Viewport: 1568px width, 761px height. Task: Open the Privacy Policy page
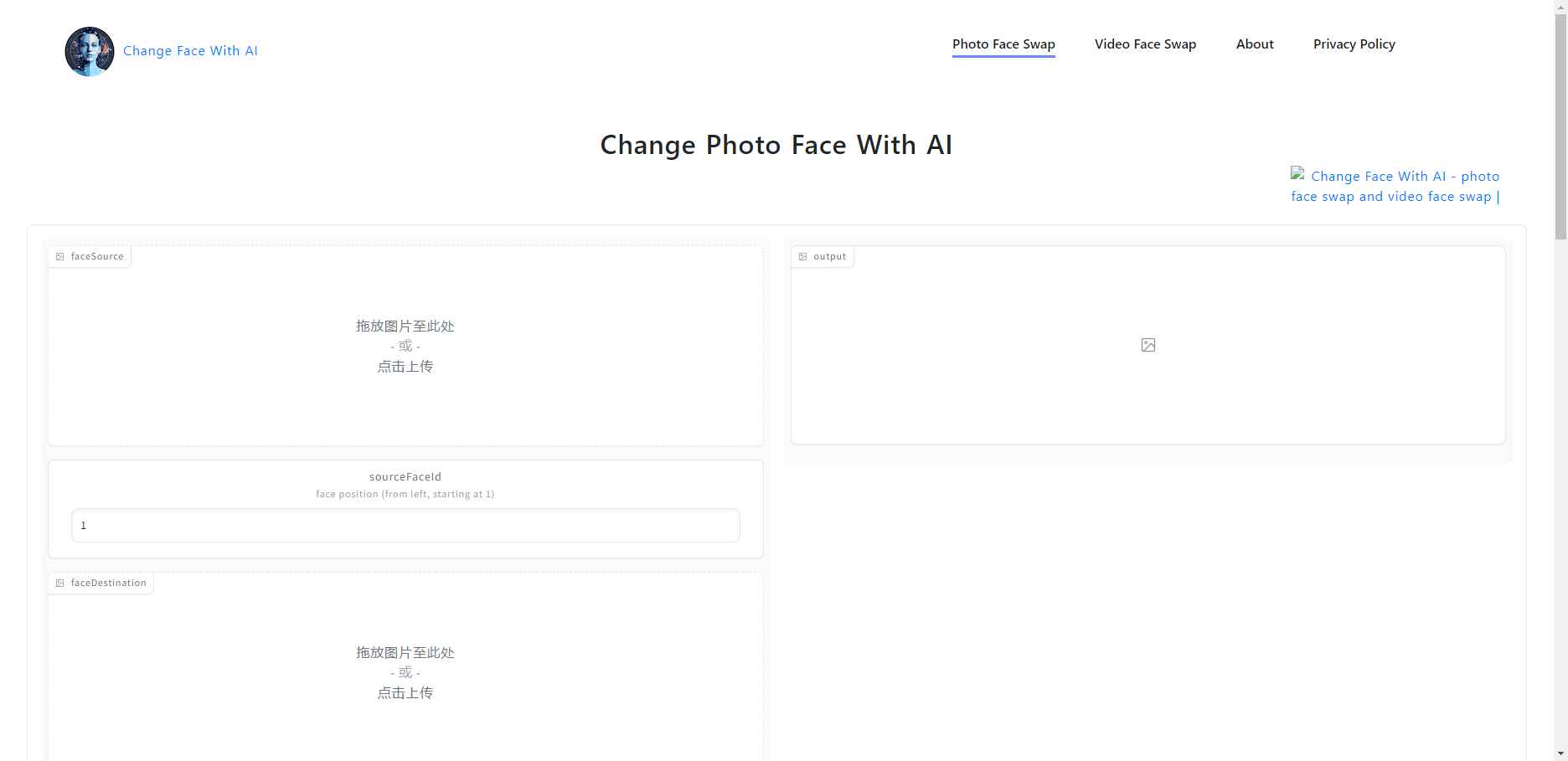1354,44
